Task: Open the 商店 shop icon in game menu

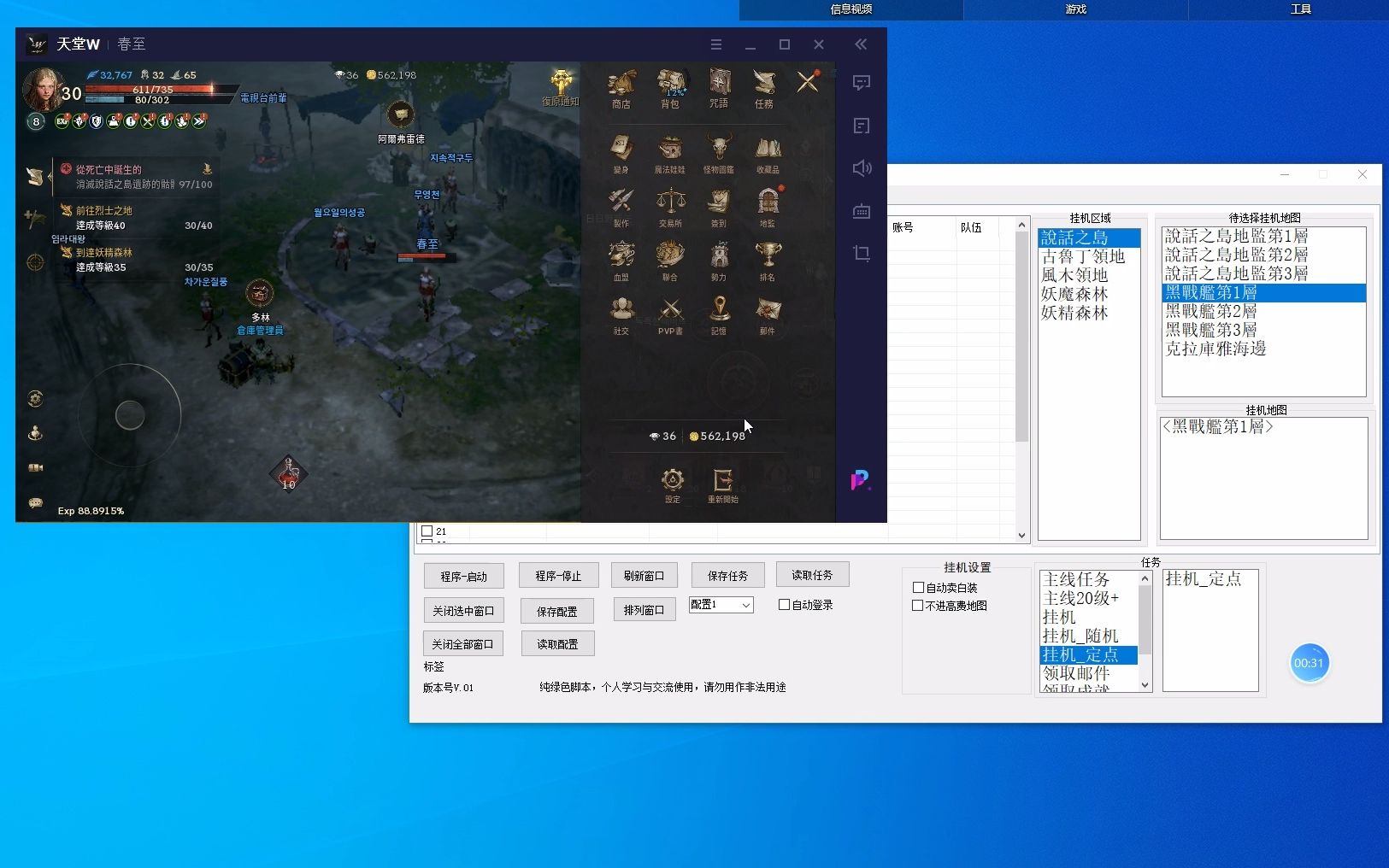Action: pos(621,88)
